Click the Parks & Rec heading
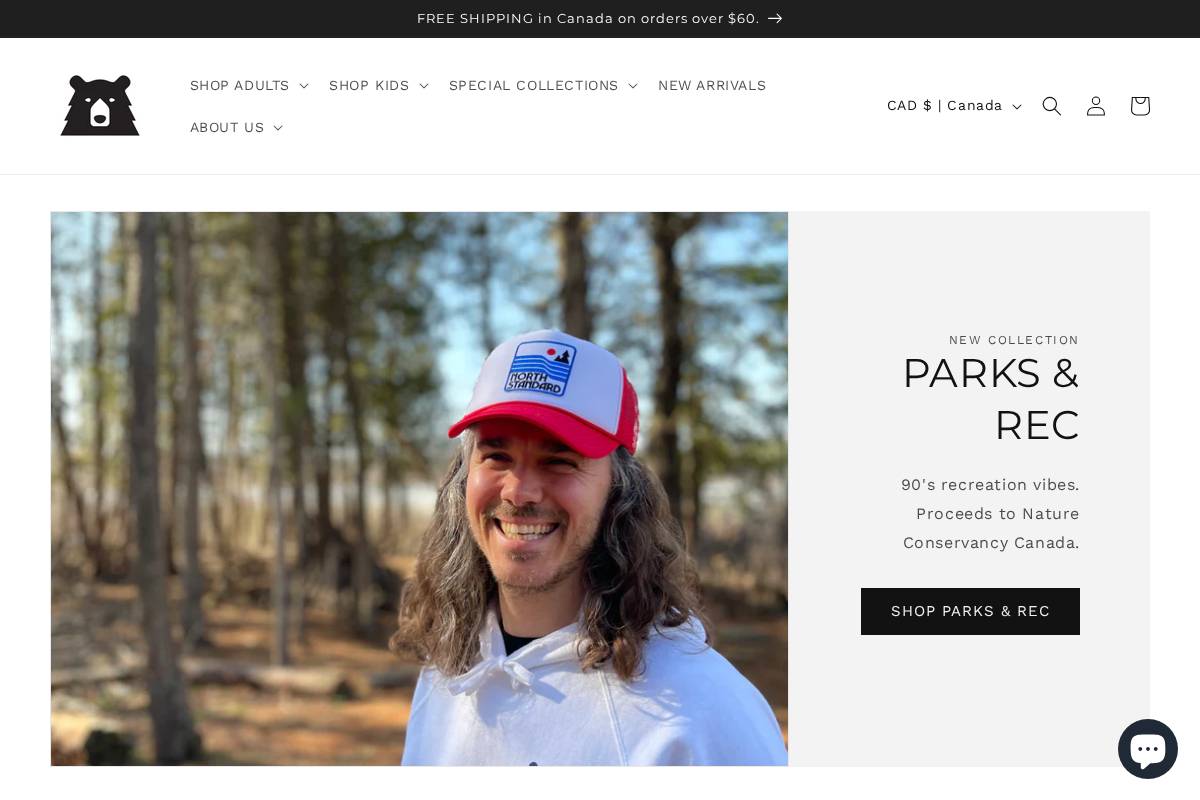Viewport: 1200px width, 800px height. click(x=990, y=399)
